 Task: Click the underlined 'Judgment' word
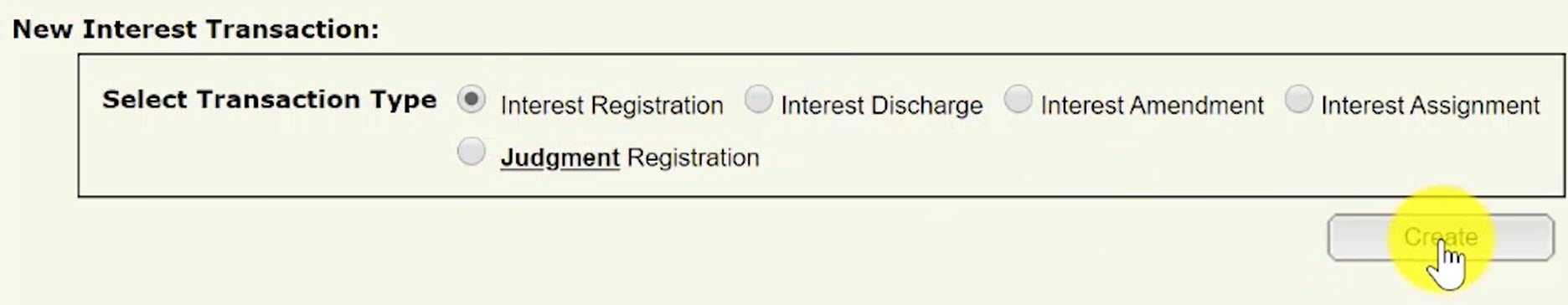(x=560, y=158)
